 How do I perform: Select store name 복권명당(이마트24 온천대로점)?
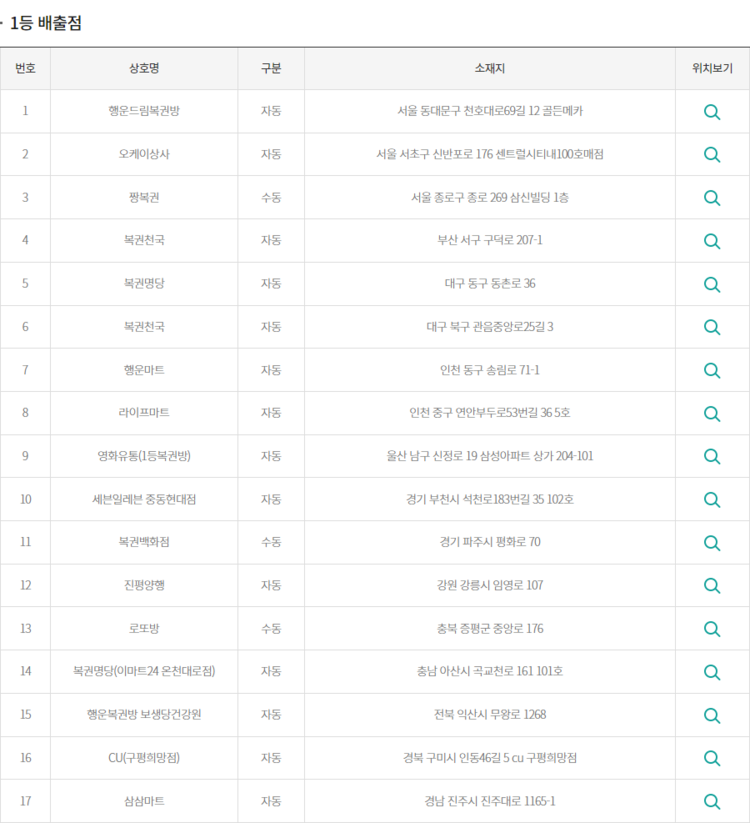(144, 671)
